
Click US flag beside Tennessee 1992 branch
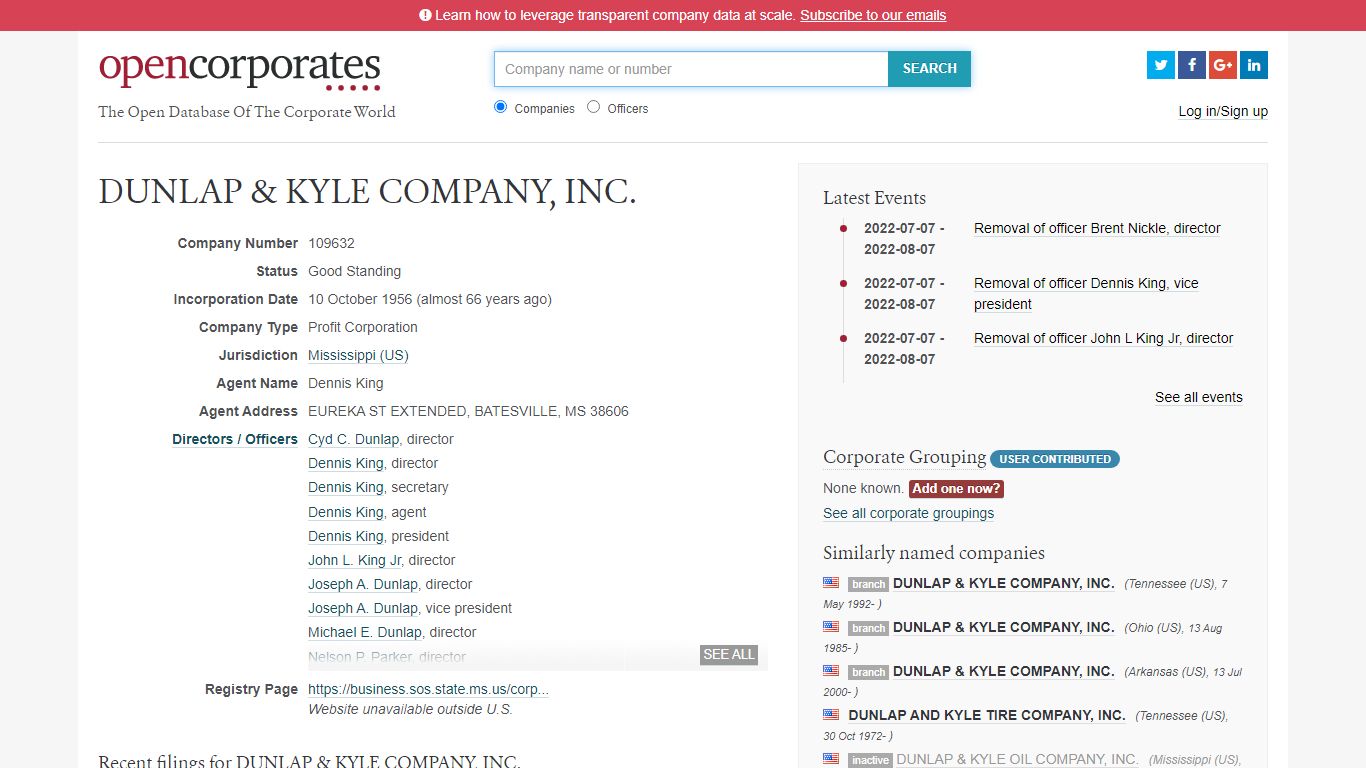(x=831, y=582)
